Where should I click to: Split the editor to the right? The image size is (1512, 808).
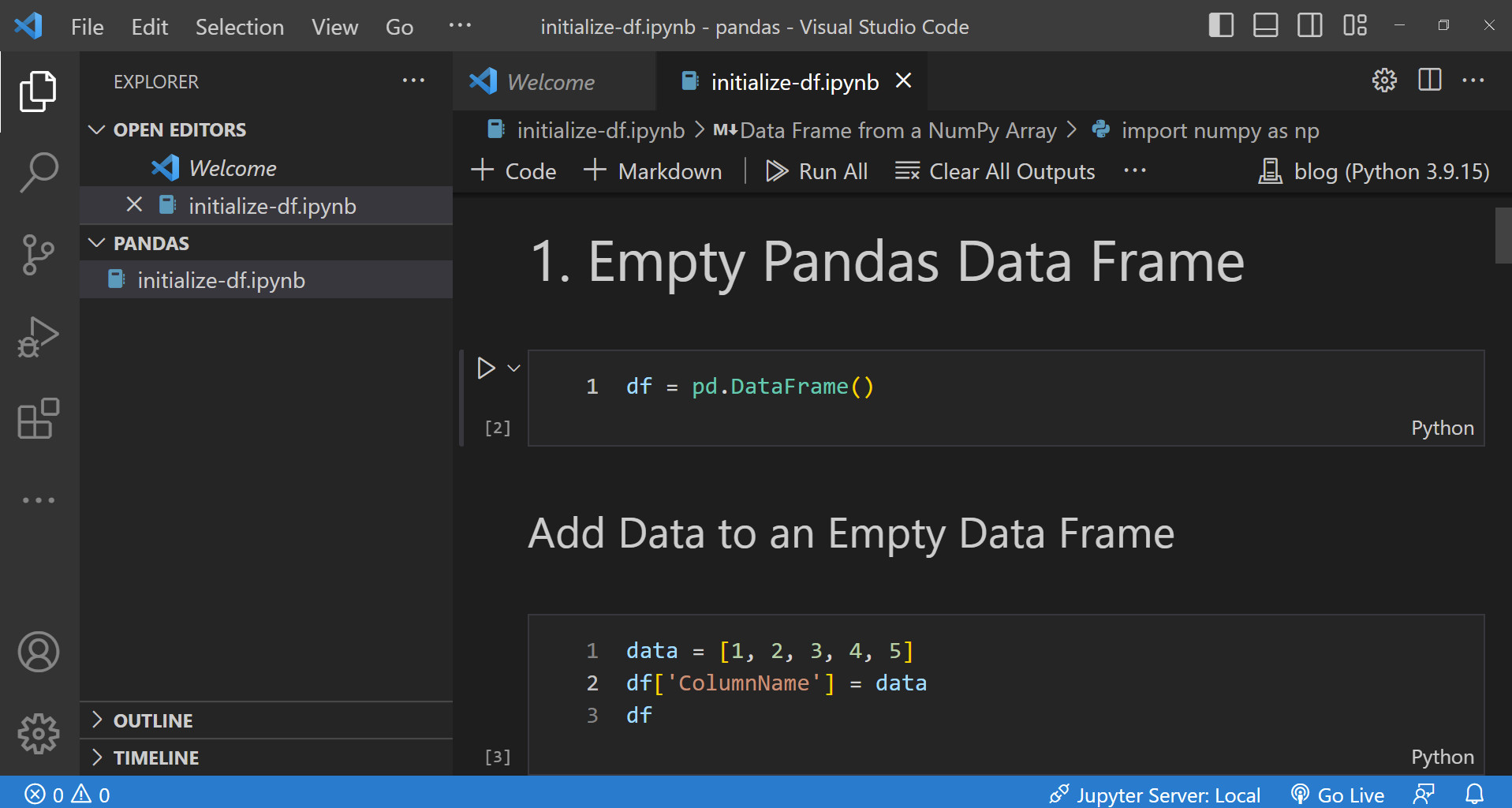click(1429, 80)
